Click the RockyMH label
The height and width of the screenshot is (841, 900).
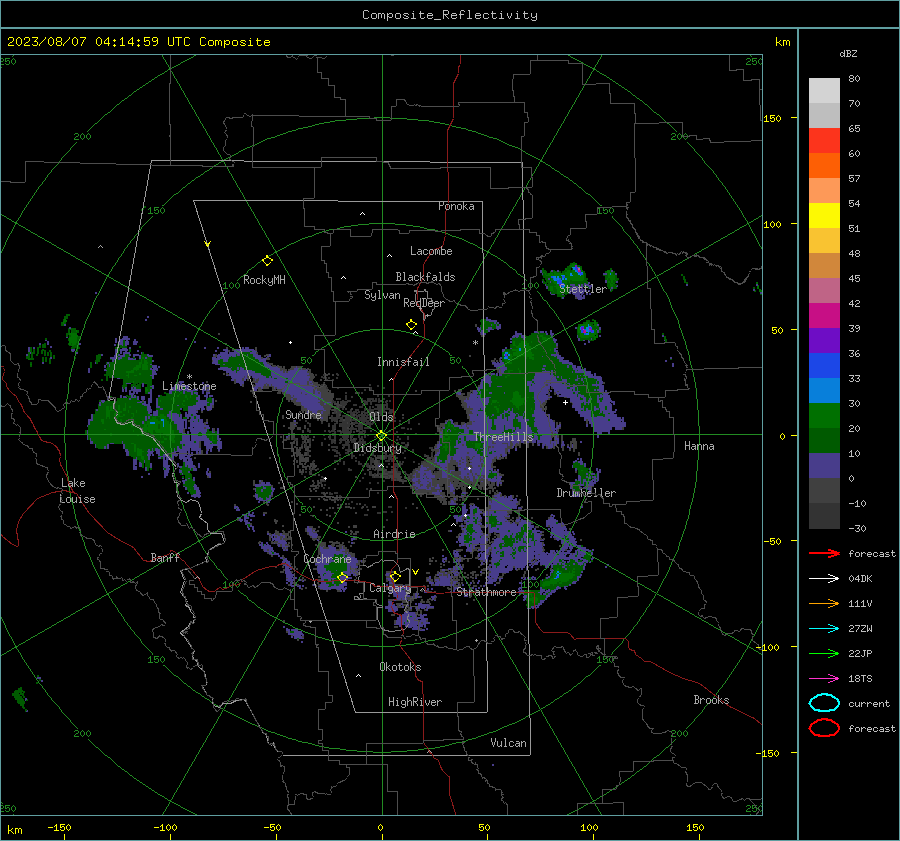pyautogui.click(x=264, y=280)
